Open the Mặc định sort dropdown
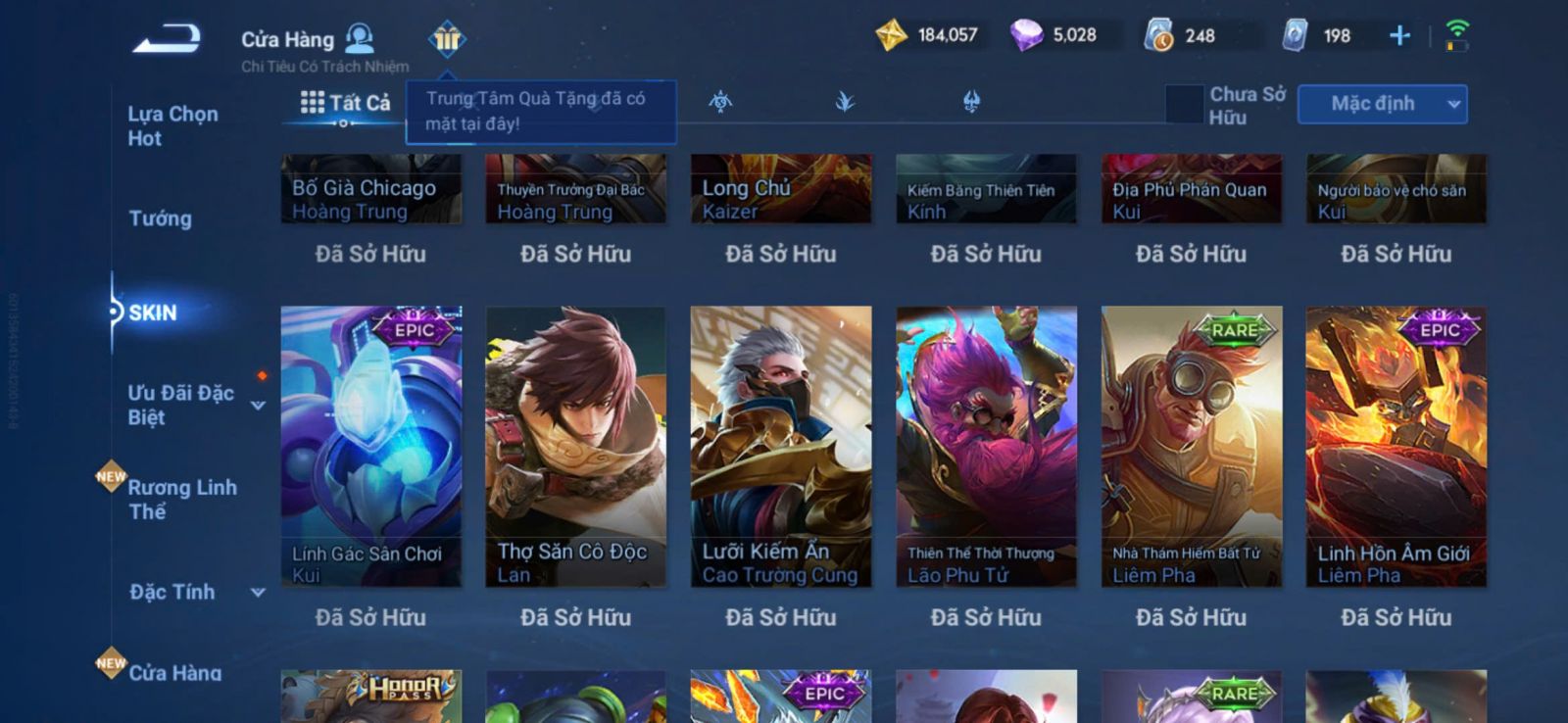The width and height of the screenshot is (1568, 723). point(1382,104)
